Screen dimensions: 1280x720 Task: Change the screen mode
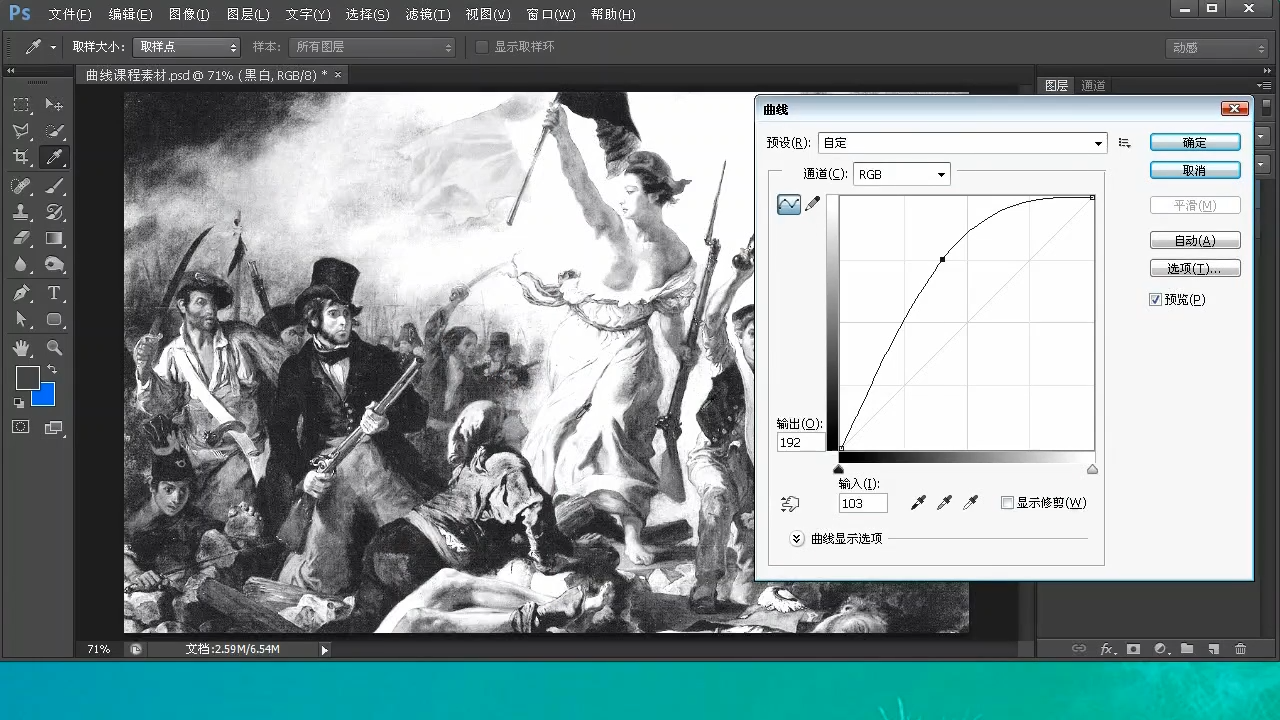[54, 427]
